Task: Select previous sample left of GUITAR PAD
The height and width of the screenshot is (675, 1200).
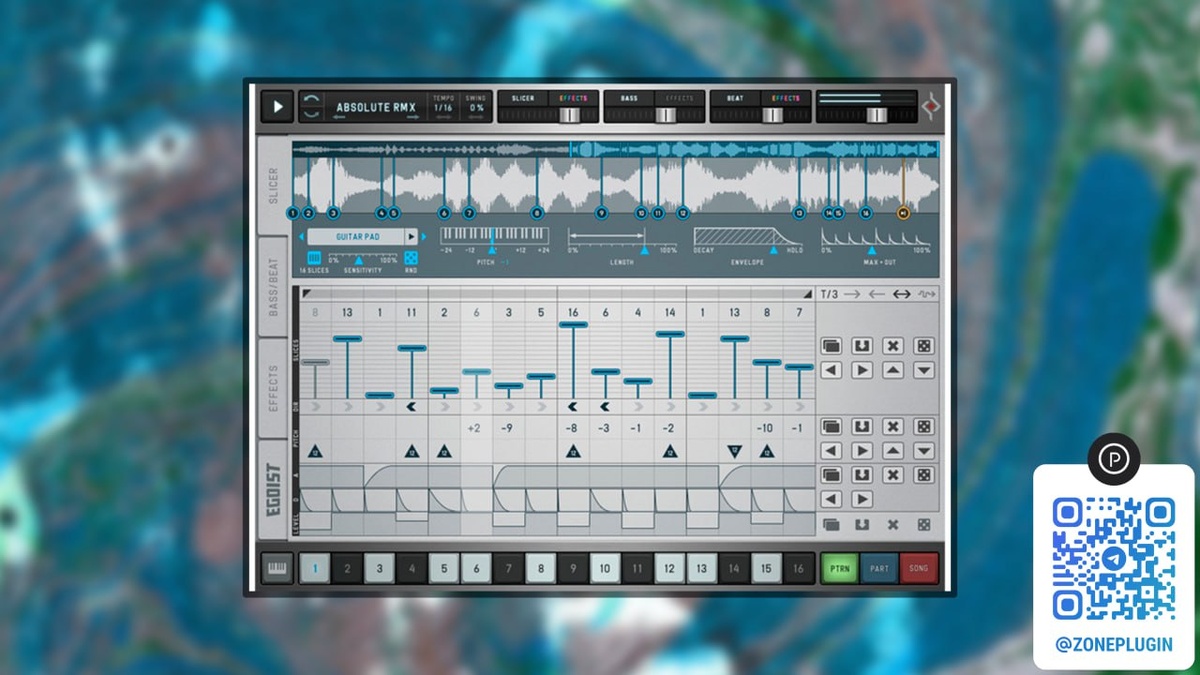Action: [x=301, y=237]
